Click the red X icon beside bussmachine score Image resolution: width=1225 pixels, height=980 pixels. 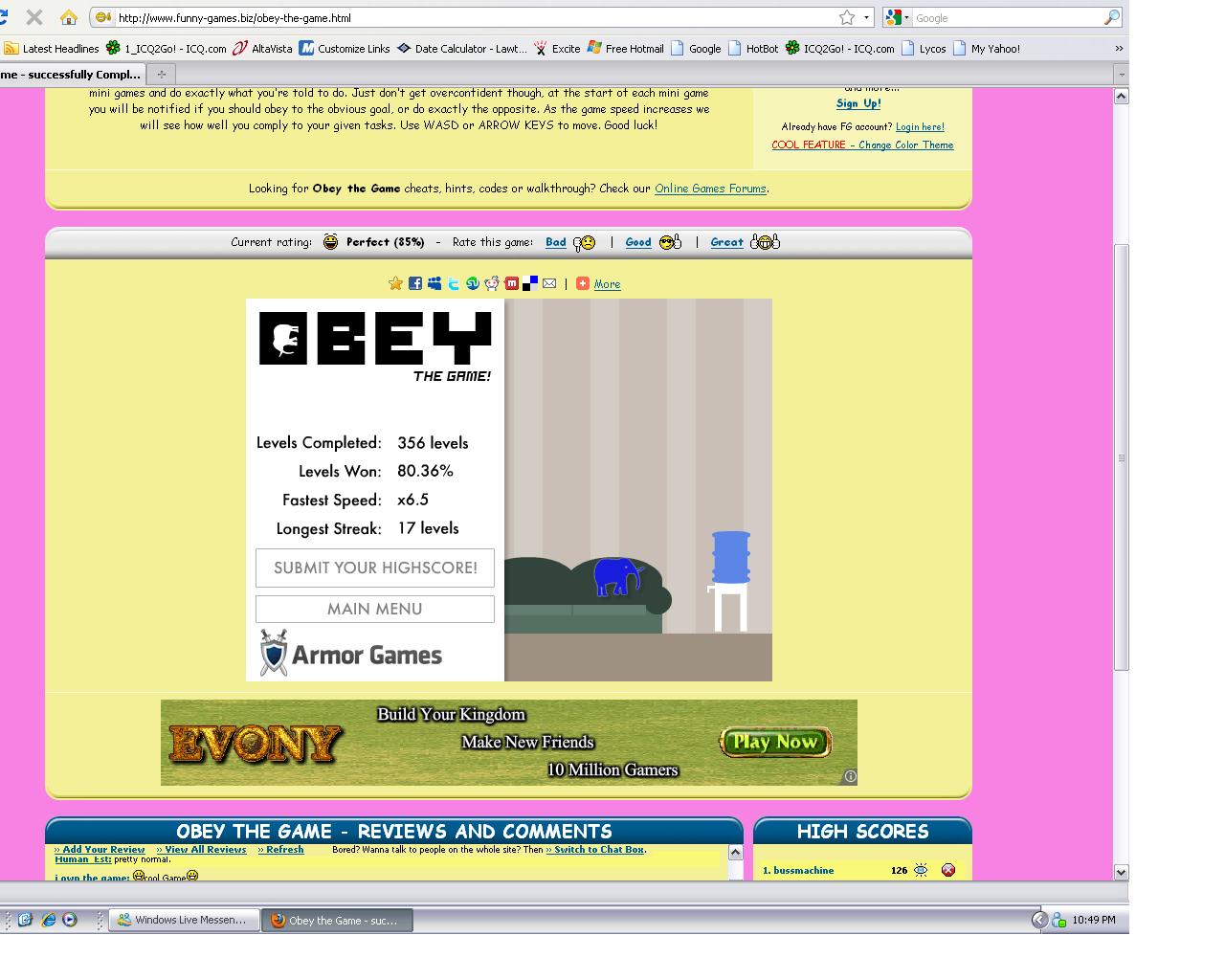tap(947, 870)
